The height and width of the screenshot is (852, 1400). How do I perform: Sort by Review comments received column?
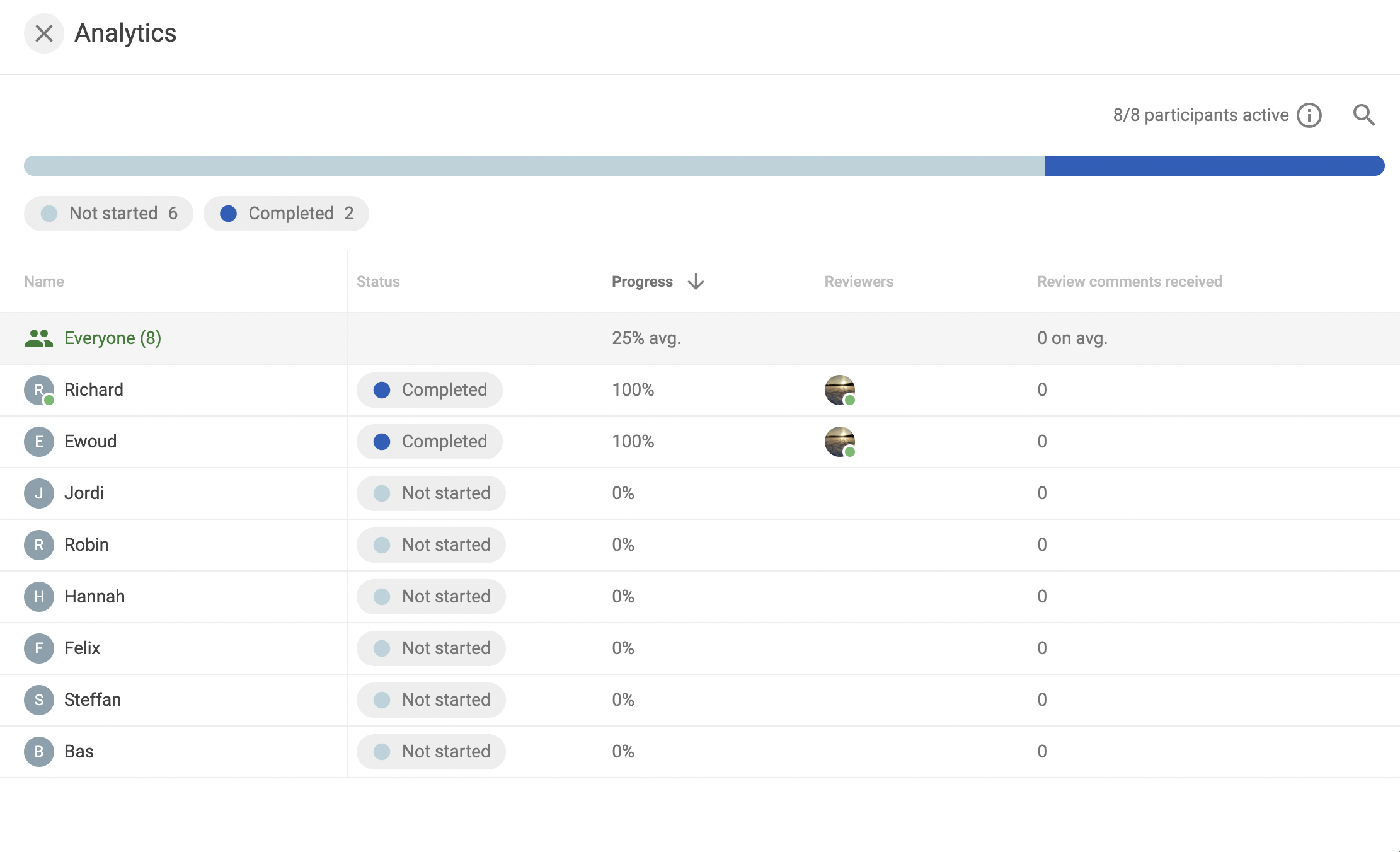click(1130, 282)
